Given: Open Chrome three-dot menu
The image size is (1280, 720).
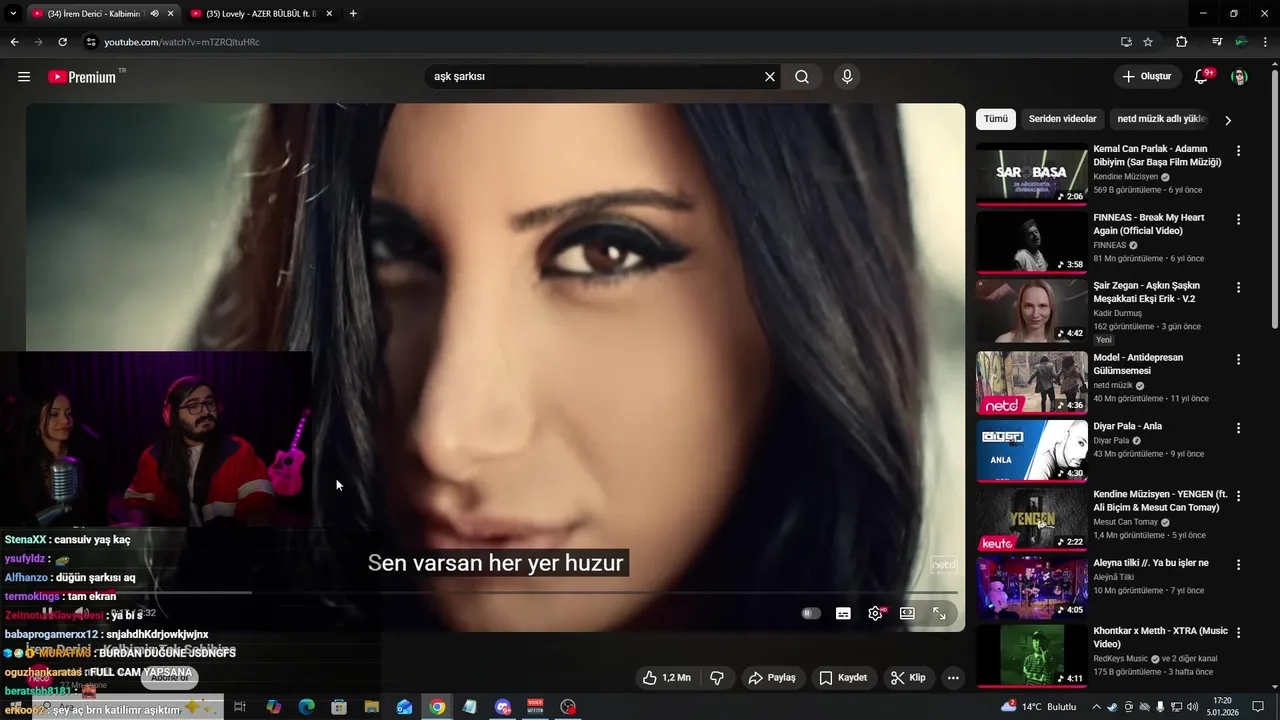Looking at the screenshot, I should click(x=1266, y=42).
